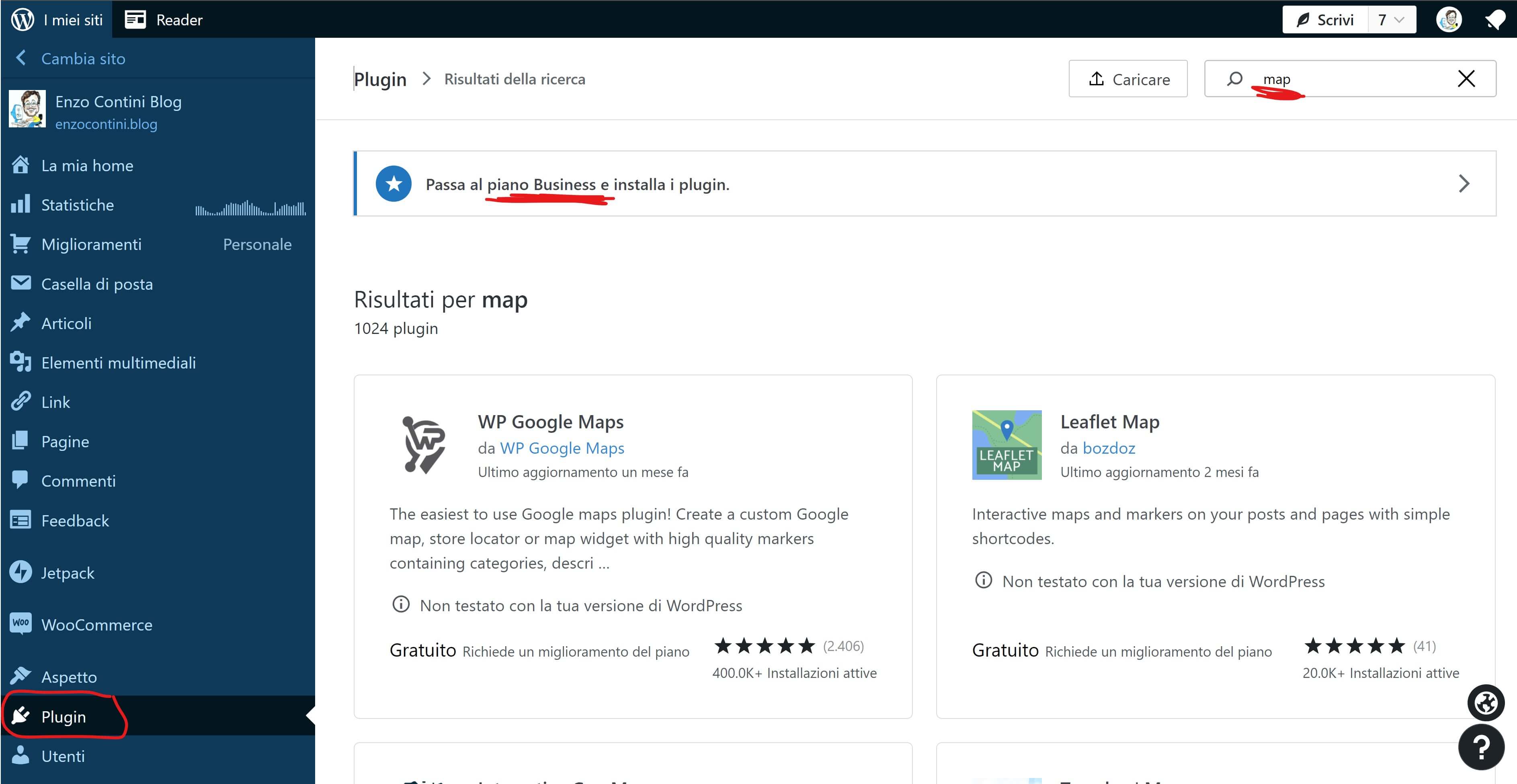This screenshot has width=1517, height=784.
Task: Expand the drafts count dropdown next to Scrivi
Action: 1392,20
